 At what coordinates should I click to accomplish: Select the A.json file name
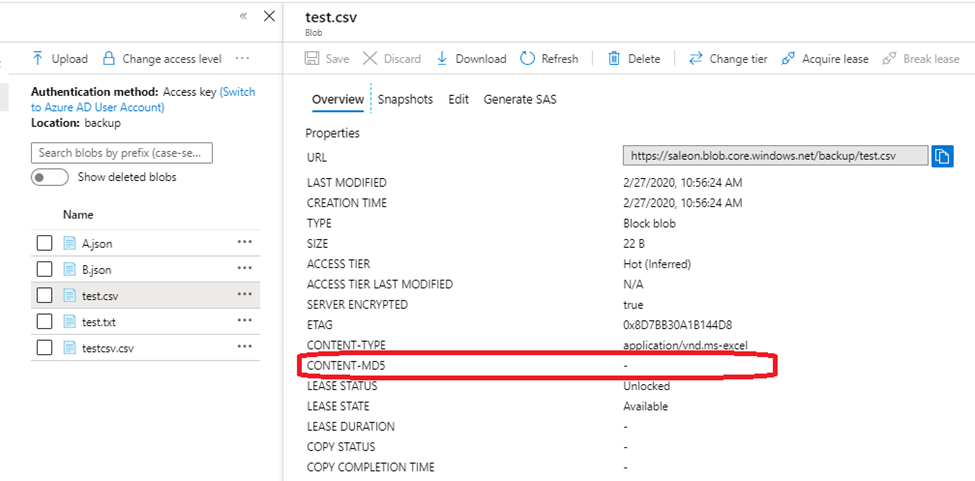tap(97, 244)
